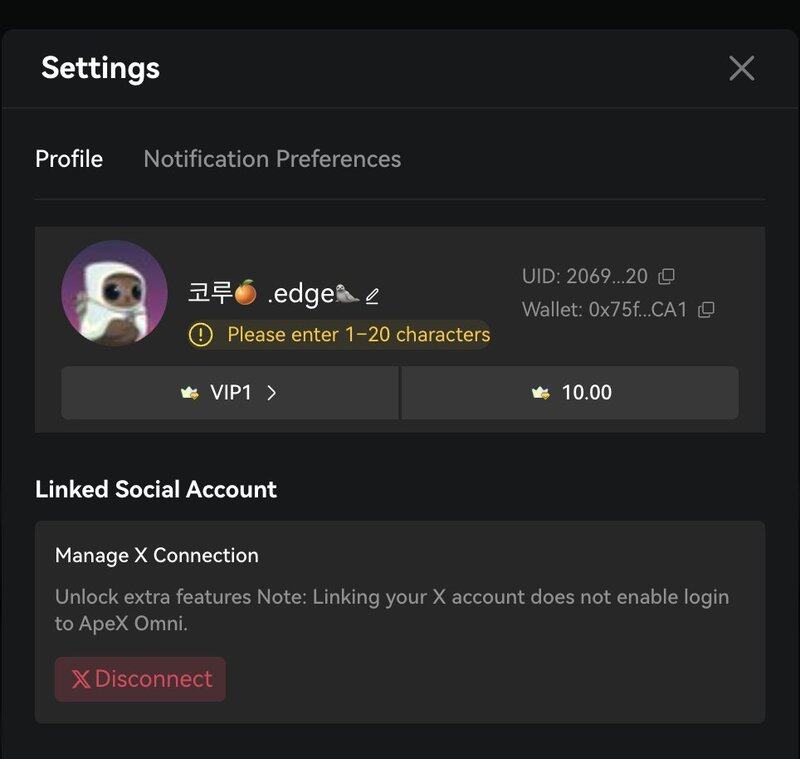Screen dimensions: 800x759
Task: Switch to the Profile tab
Action: 69,159
